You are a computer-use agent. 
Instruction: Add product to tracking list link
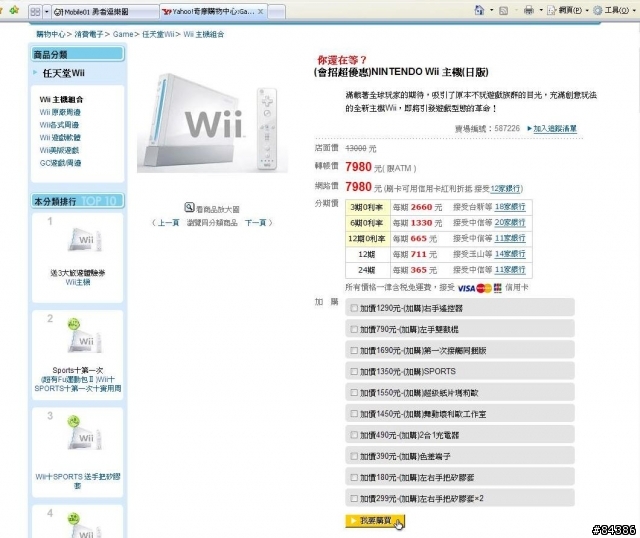point(555,129)
